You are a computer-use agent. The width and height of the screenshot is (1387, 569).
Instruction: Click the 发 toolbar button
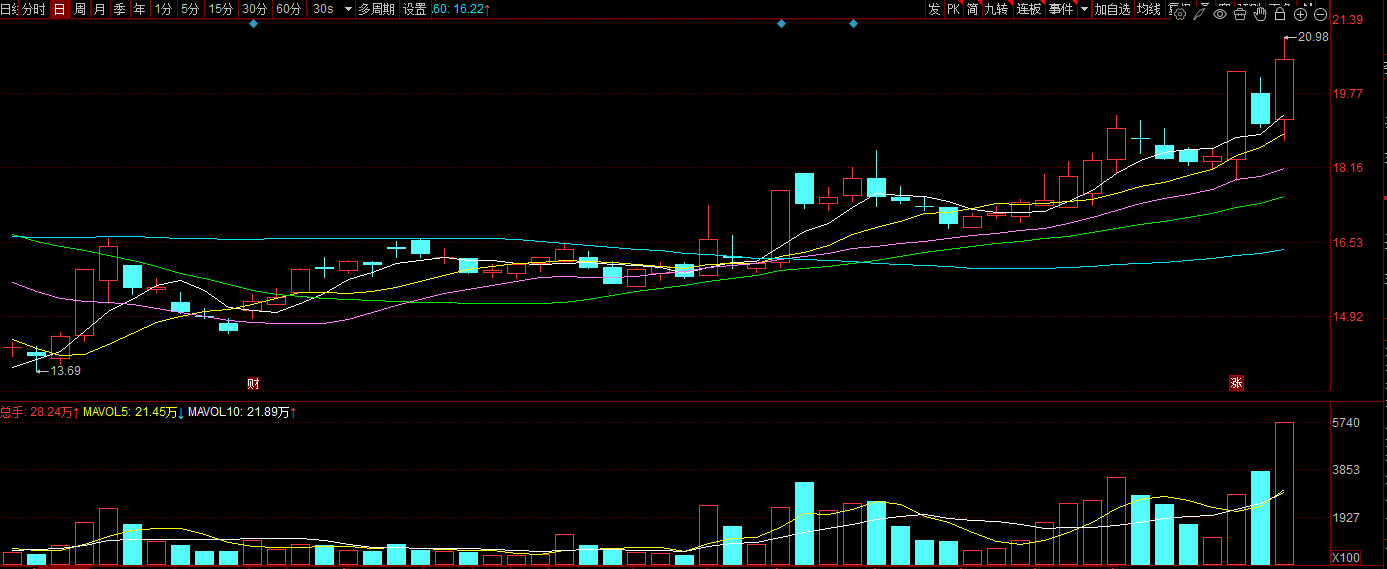[933, 9]
